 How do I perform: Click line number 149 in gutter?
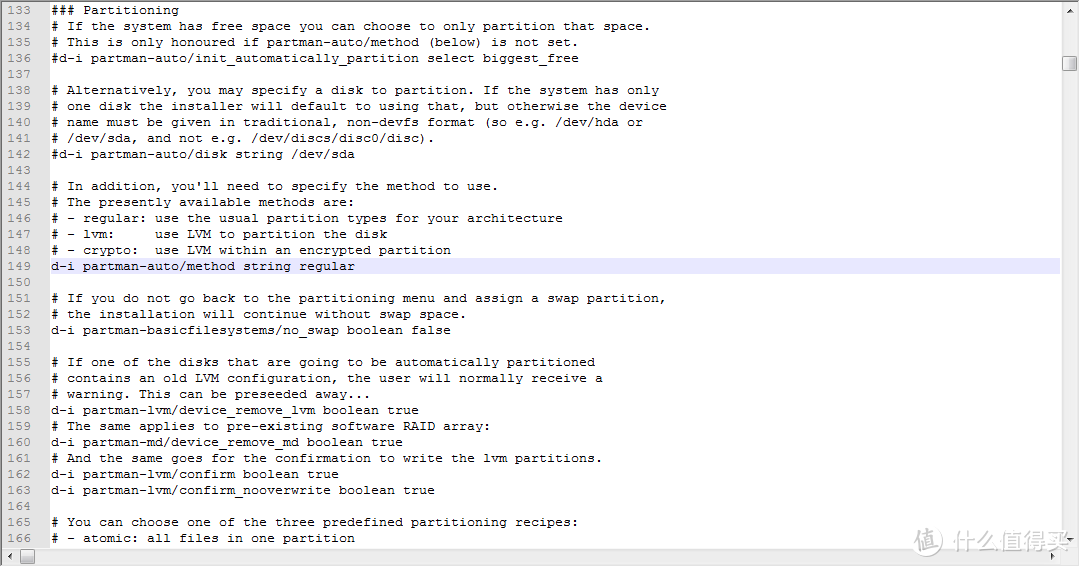point(19,266)
